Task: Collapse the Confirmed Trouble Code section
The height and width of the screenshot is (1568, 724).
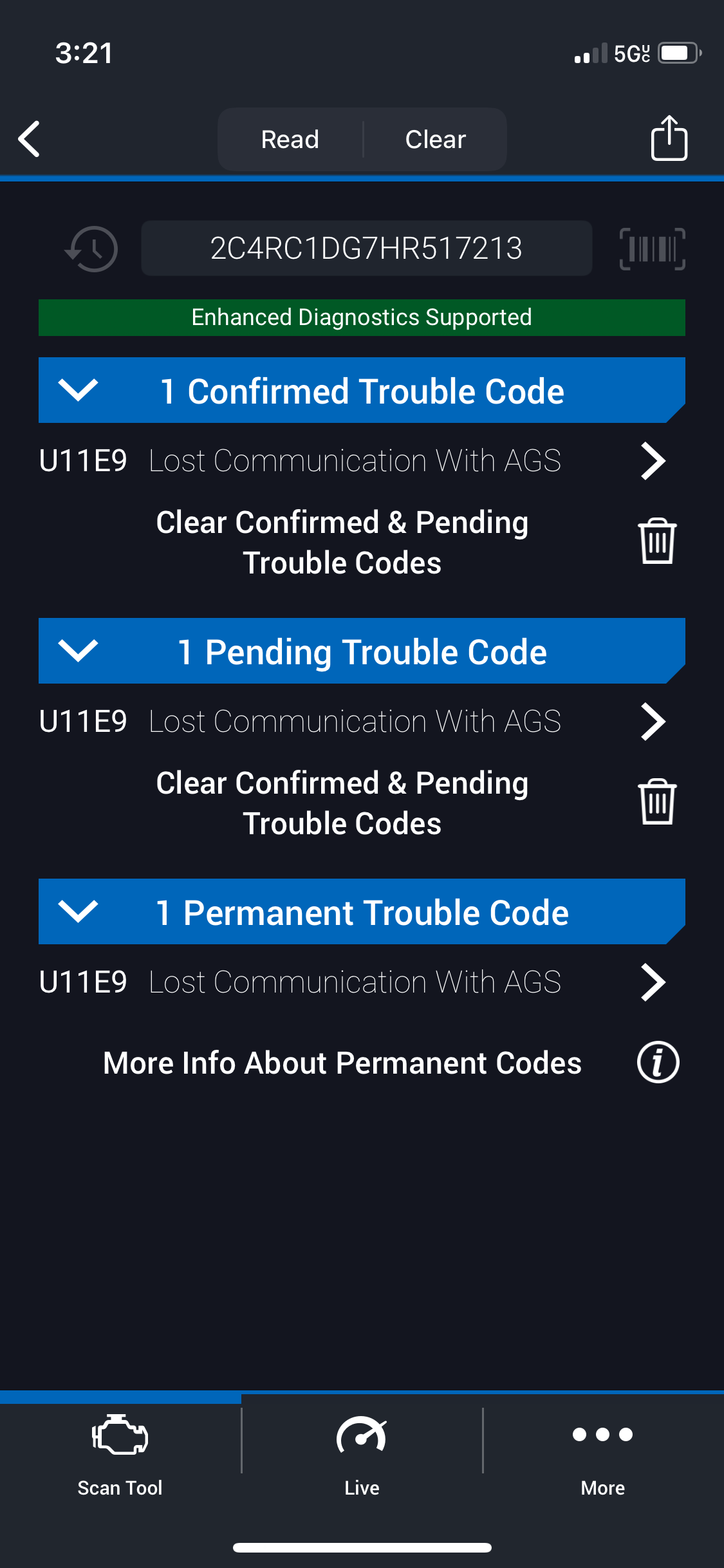Action: pos(78,390)
